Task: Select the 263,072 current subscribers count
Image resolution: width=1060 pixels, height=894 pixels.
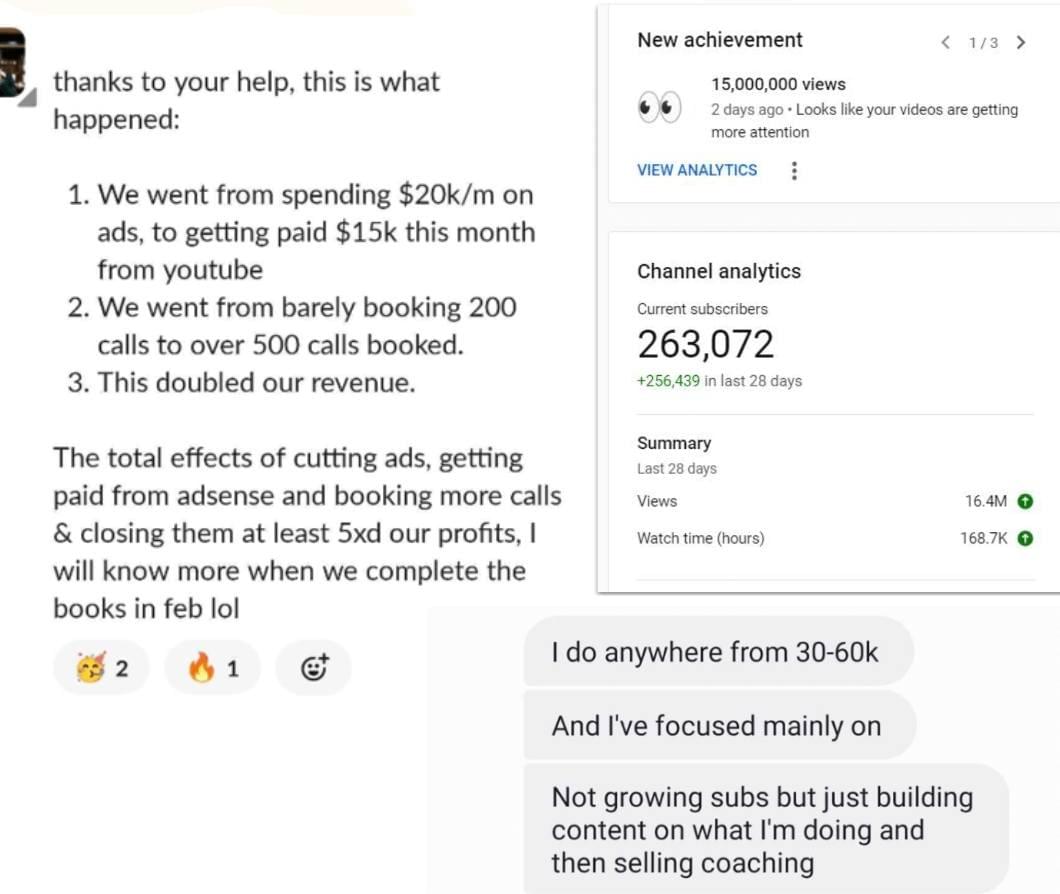Action: pos(705,344)
